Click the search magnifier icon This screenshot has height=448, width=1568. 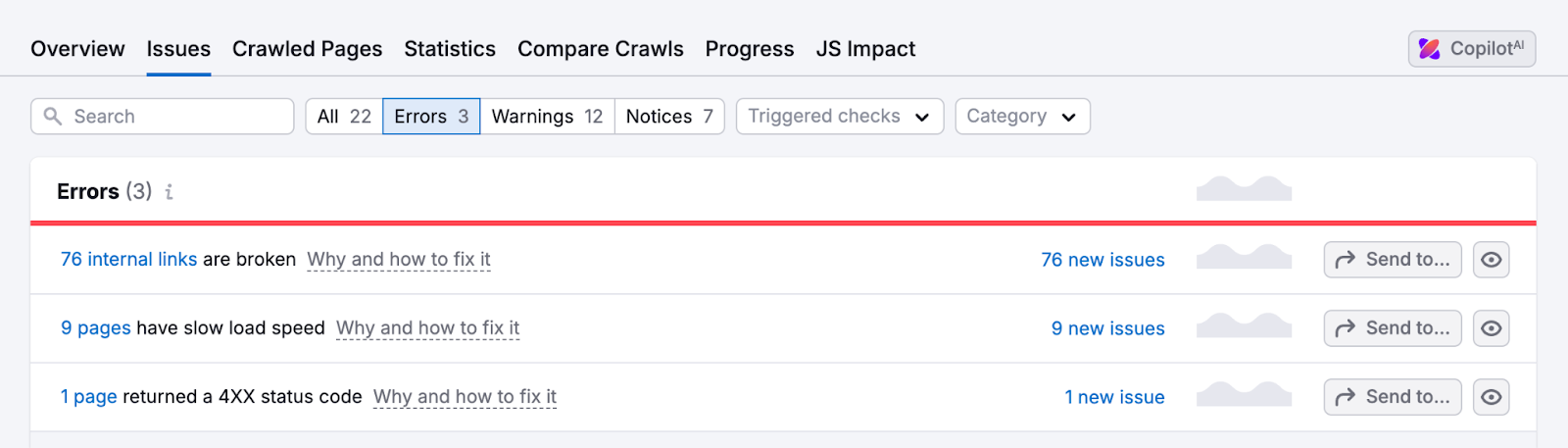click(53, 117)
